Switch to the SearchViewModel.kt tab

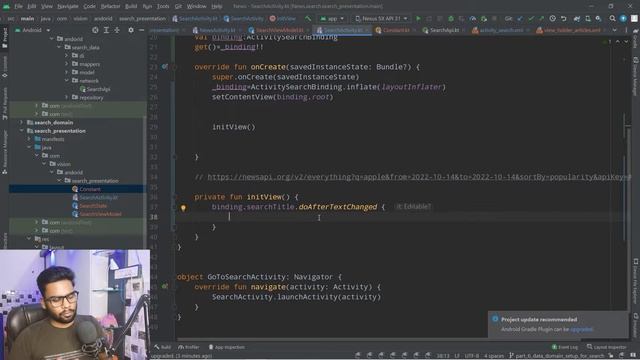(279, 30)
